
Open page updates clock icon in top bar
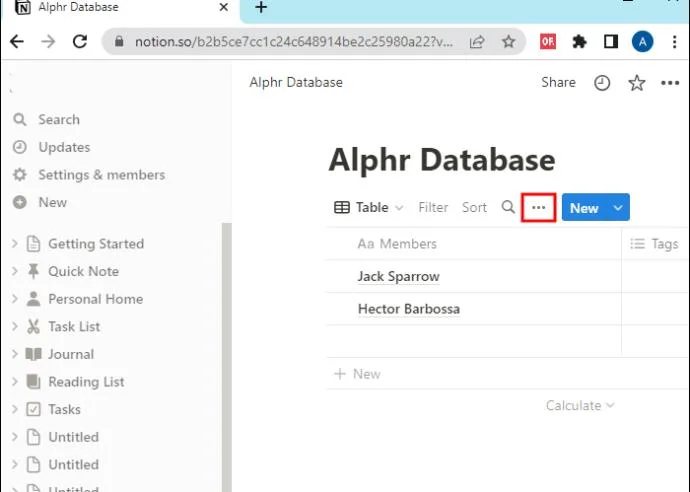click(602, 83)
